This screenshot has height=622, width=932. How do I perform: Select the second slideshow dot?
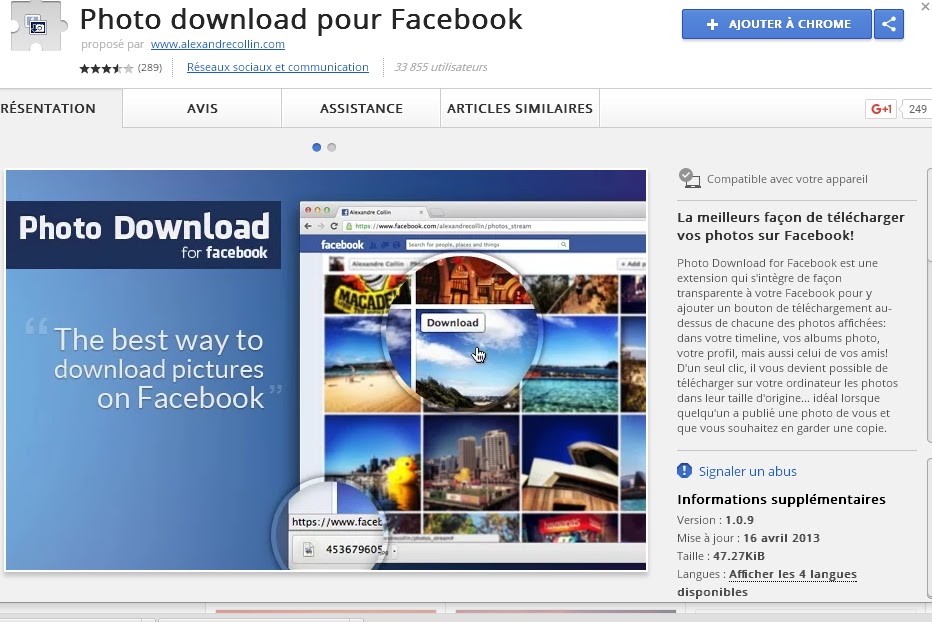click(x=332, y=147)
